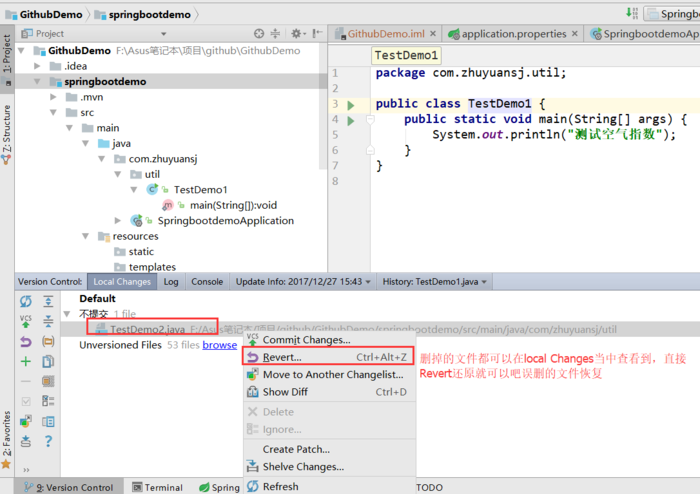Close the application.properties tab

tap(575, 34)
